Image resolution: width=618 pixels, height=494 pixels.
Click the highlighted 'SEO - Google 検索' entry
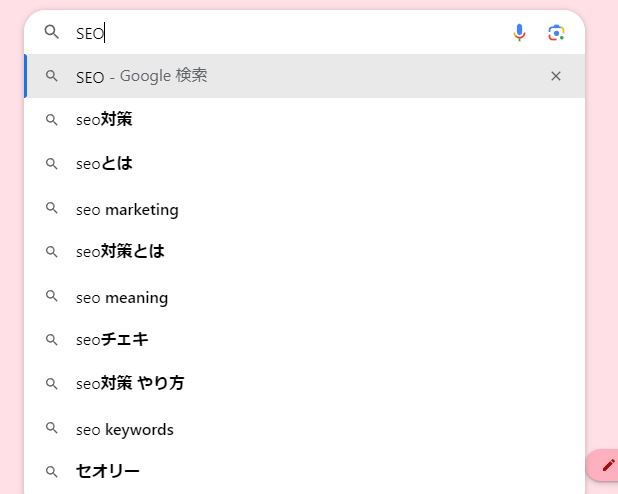click(x=304, y=76)
